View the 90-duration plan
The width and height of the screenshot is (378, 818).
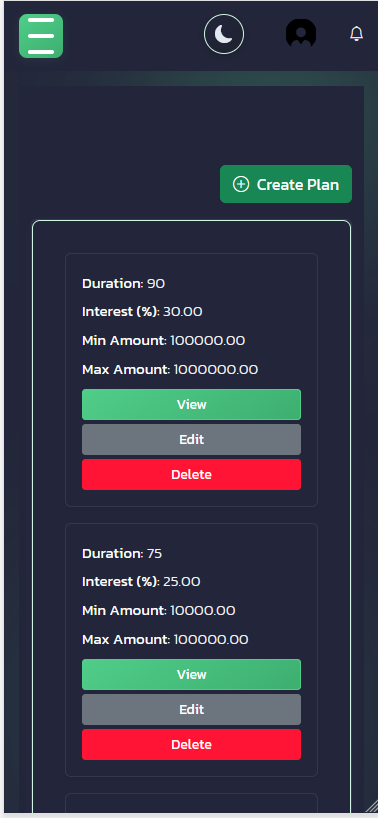[x=191, y=404]
